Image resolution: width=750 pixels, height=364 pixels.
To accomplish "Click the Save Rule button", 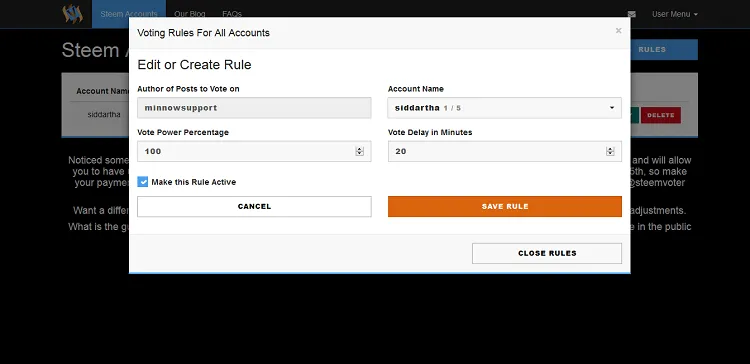I will (505, 207).
